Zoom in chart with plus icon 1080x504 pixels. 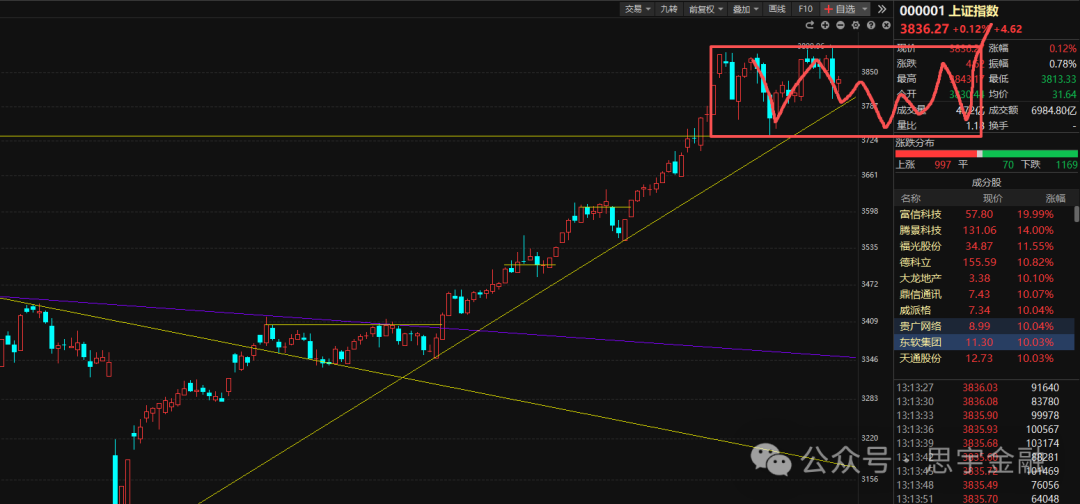pos(825,25)
